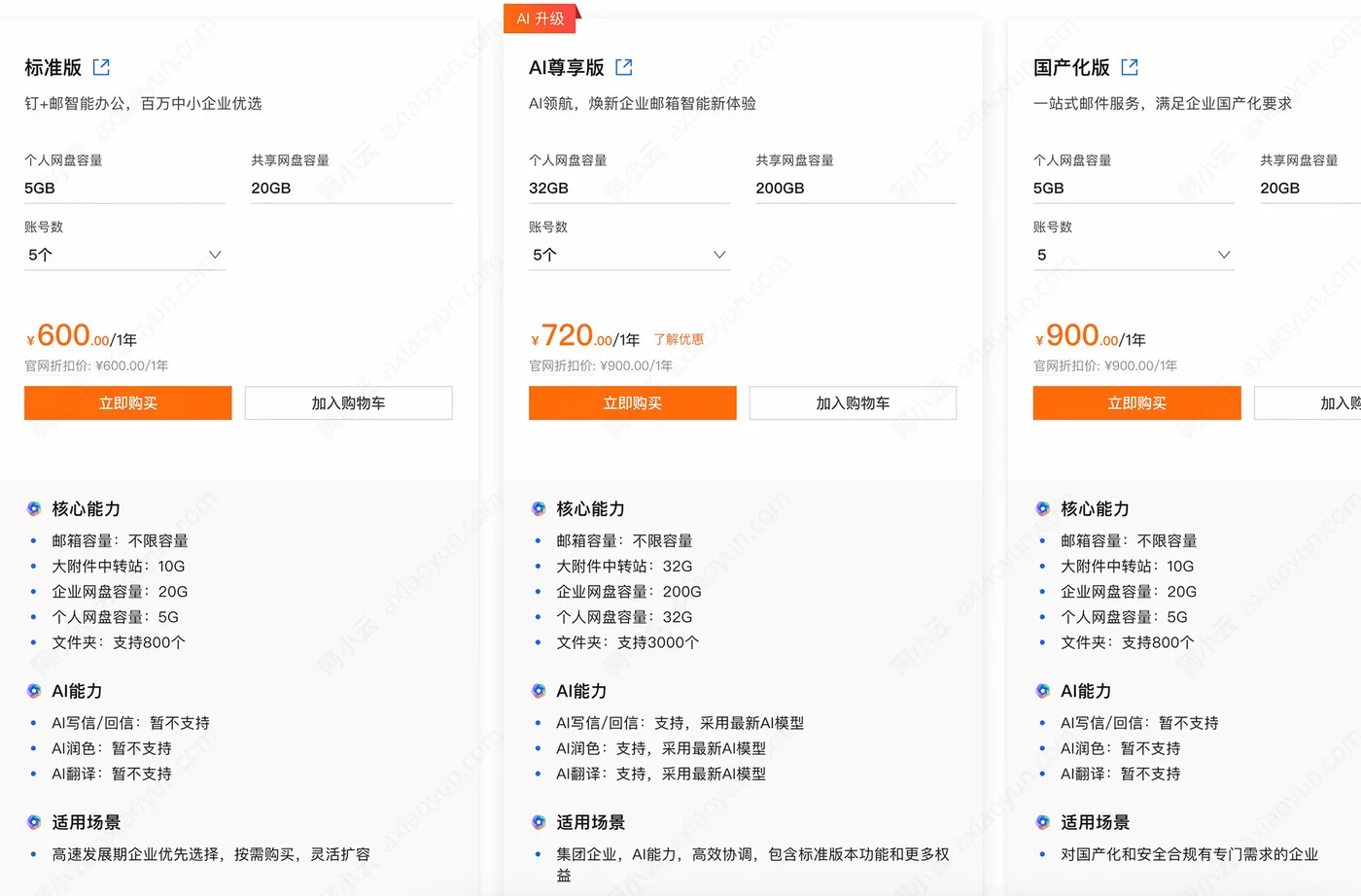1361x896 pixels.
Task: Click 核心能力 icon in AI尊享版 card
Action: pos(539,508)
